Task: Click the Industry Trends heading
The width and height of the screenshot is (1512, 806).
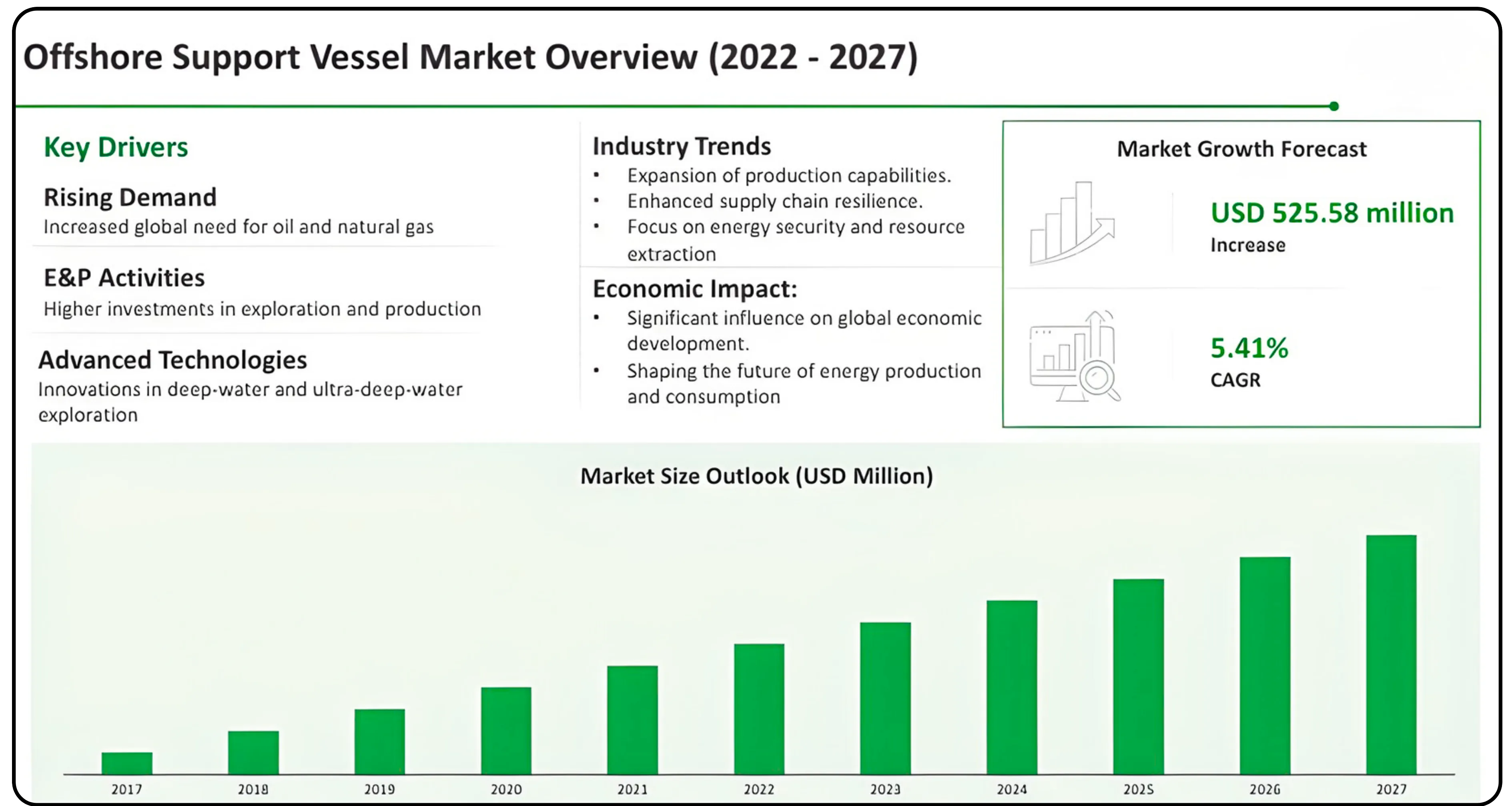Action: coord(682,146)
